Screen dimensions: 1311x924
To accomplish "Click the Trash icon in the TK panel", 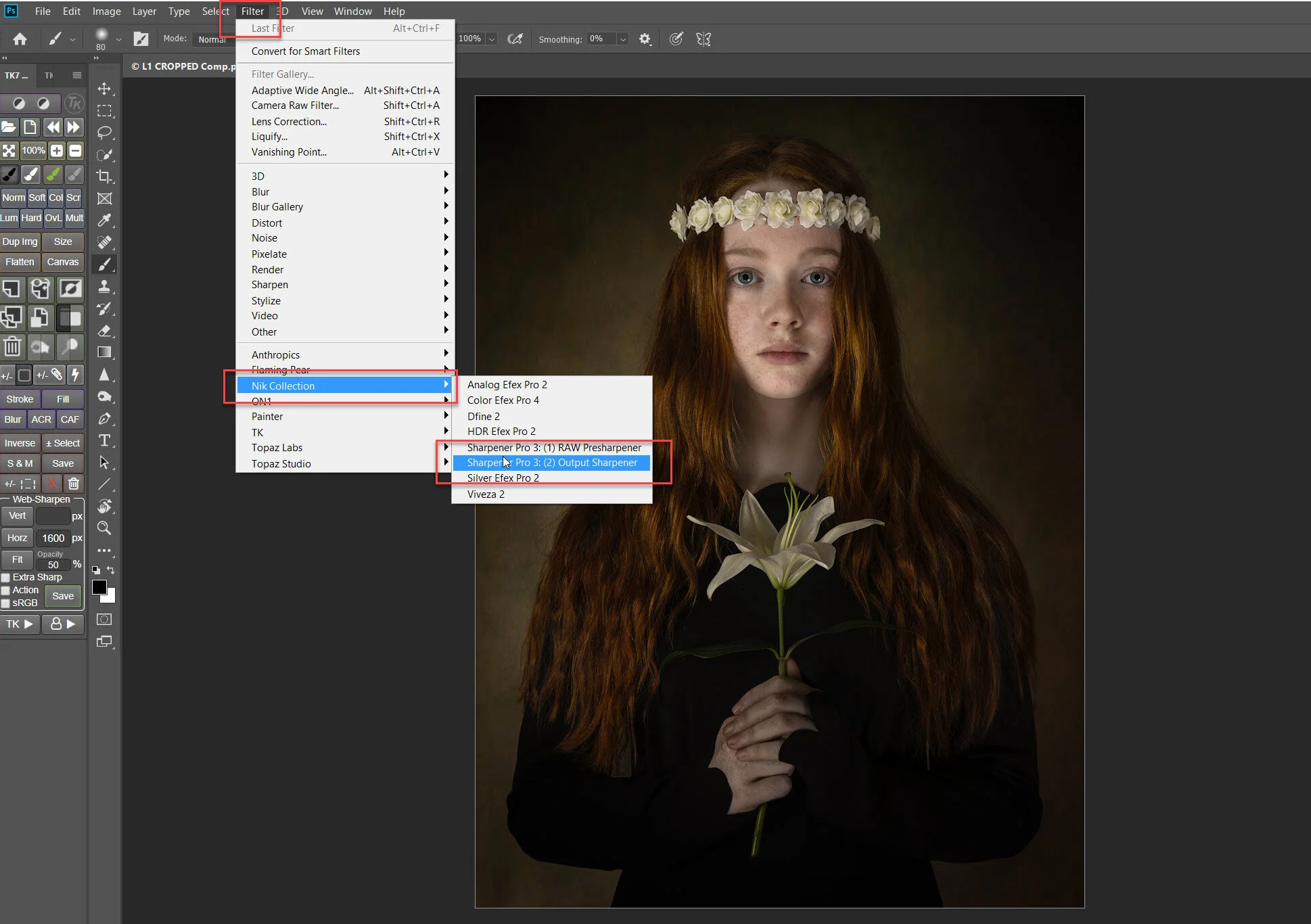I will (12, 346).
